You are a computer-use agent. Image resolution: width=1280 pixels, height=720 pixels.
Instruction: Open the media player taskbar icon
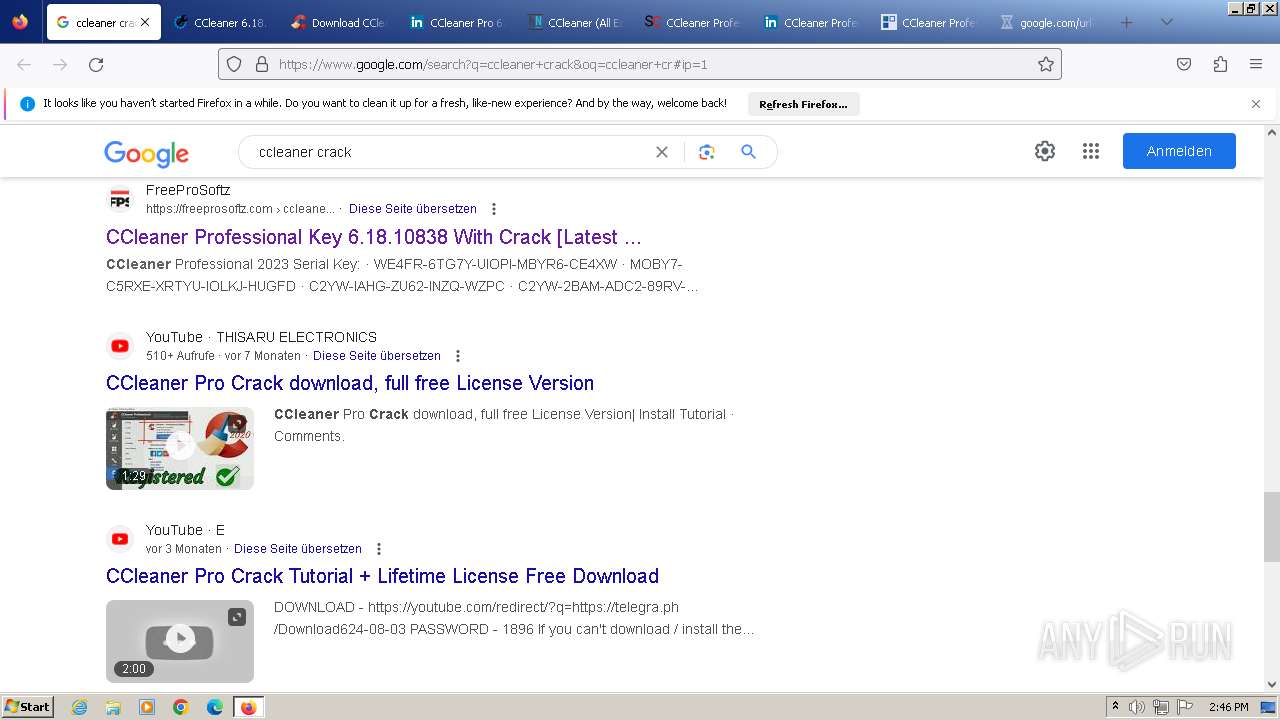[147, 707]
